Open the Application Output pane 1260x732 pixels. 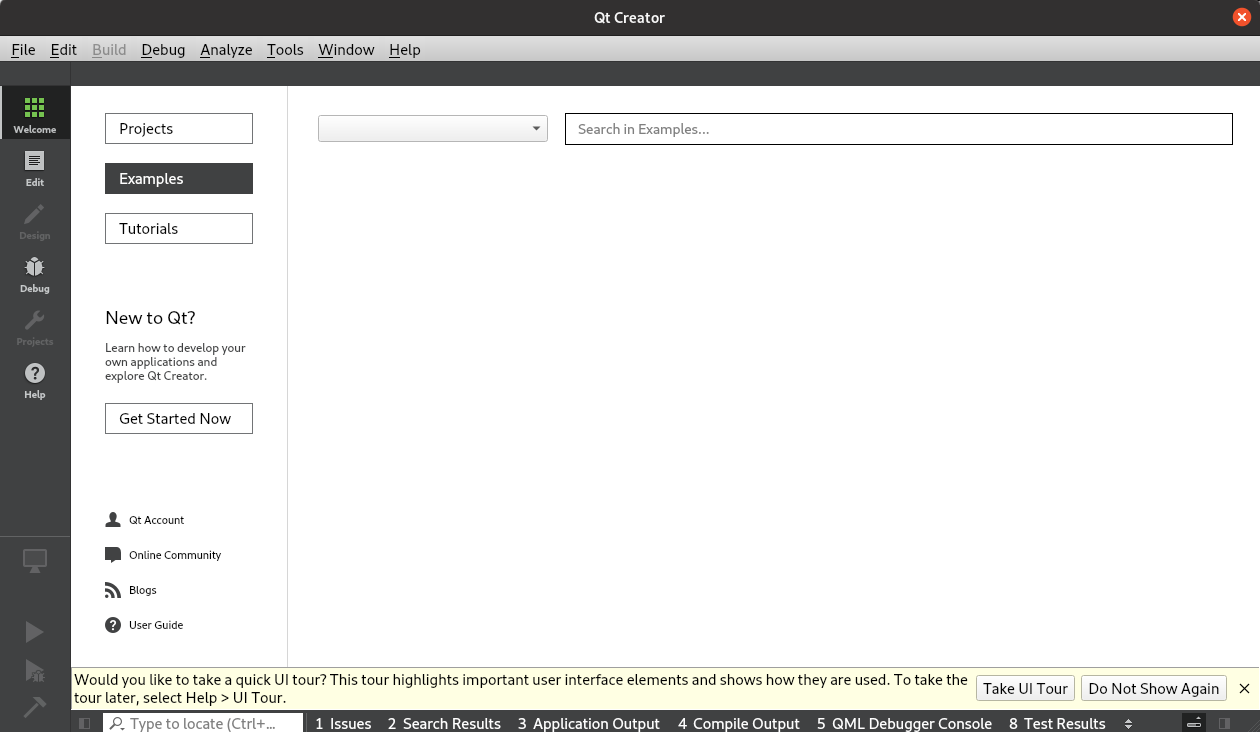tap(589, 723)
